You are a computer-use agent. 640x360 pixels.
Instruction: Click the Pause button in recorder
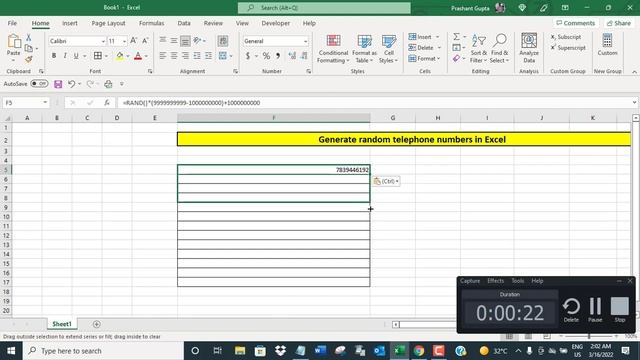pyautogui.click(x=596, y=309)
